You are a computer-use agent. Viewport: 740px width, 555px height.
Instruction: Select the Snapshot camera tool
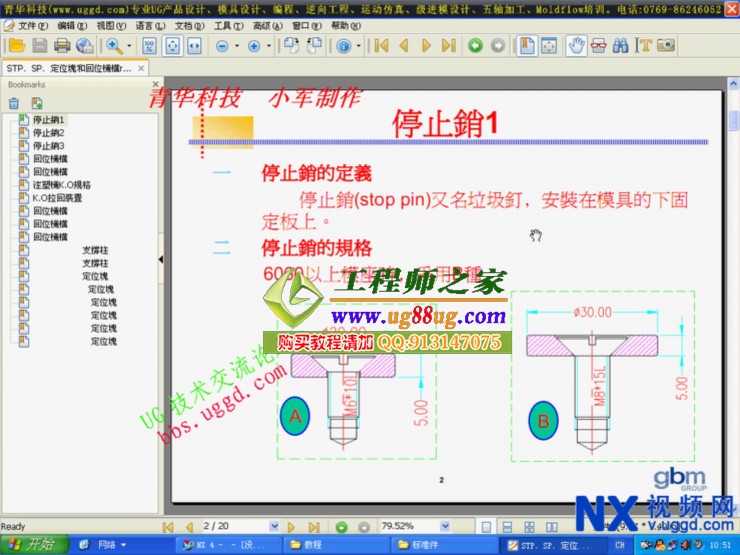click(x=666, y=46)
